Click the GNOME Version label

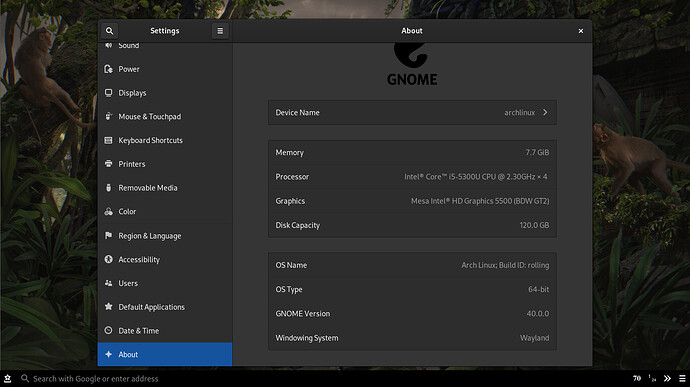(303, 313)
